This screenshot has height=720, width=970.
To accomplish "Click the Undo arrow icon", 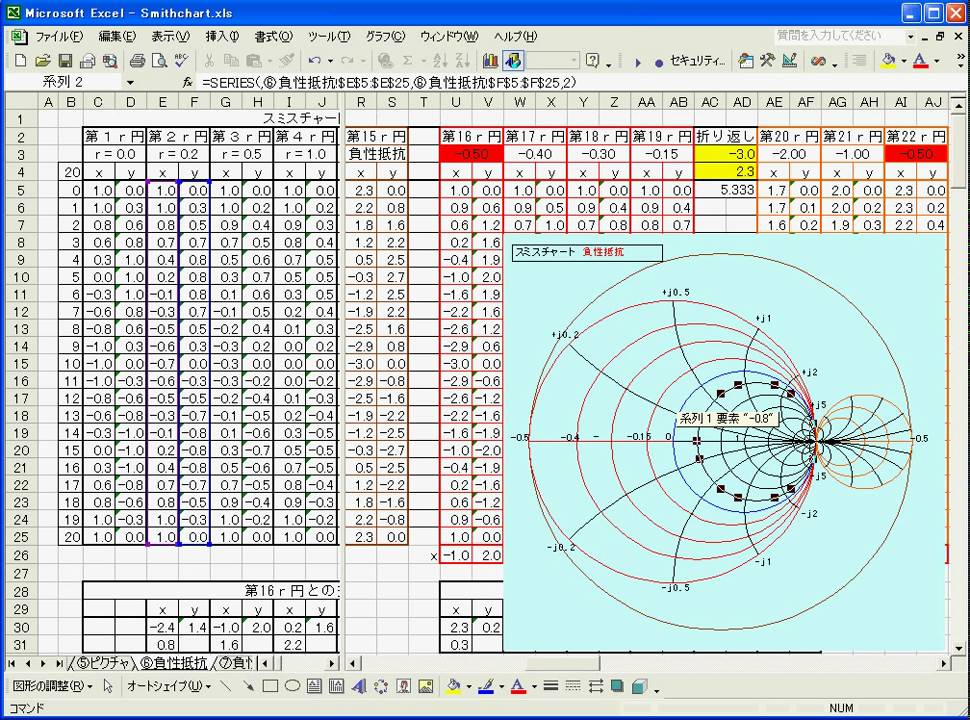I will click(x=315, y=61).
